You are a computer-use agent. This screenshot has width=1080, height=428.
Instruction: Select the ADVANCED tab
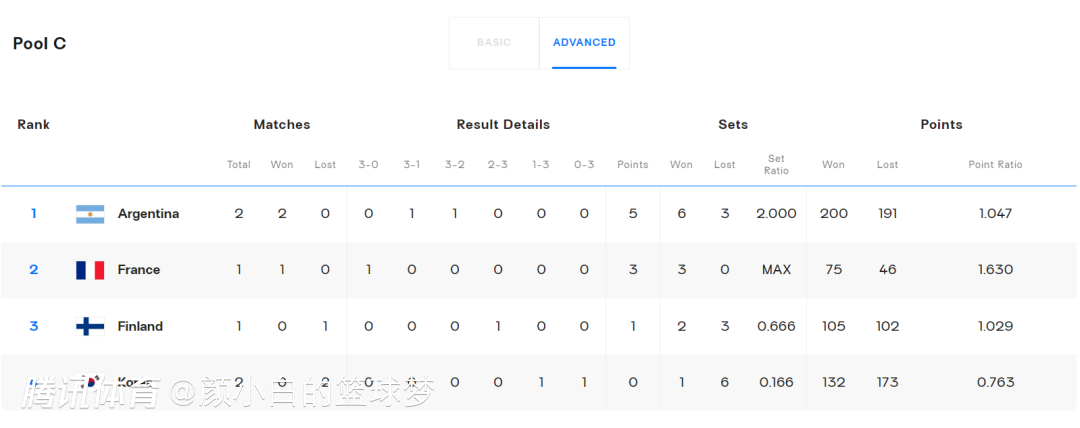(584, 43)
